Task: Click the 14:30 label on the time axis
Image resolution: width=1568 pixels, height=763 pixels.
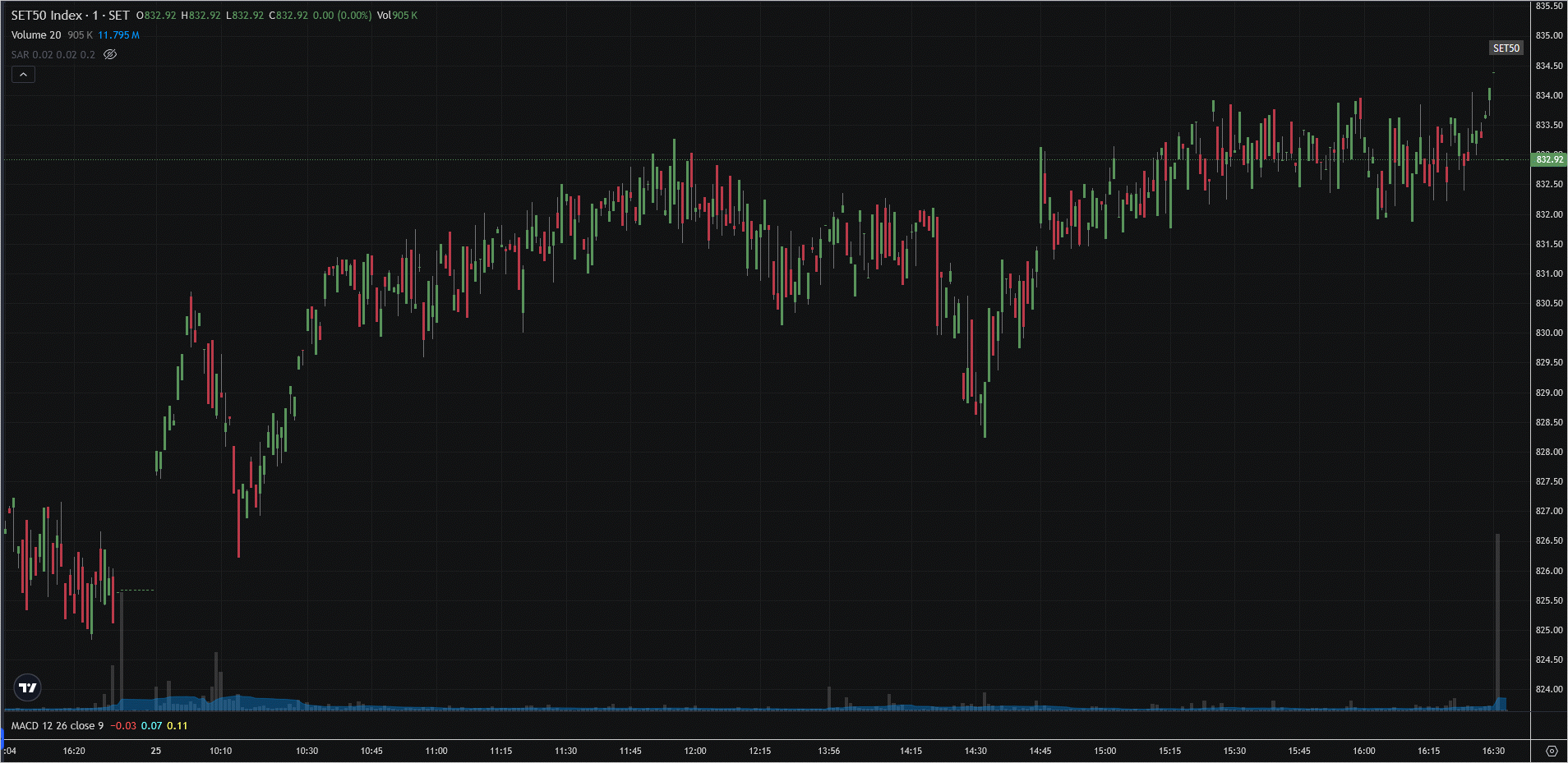Action: click(x=975, y=751)
